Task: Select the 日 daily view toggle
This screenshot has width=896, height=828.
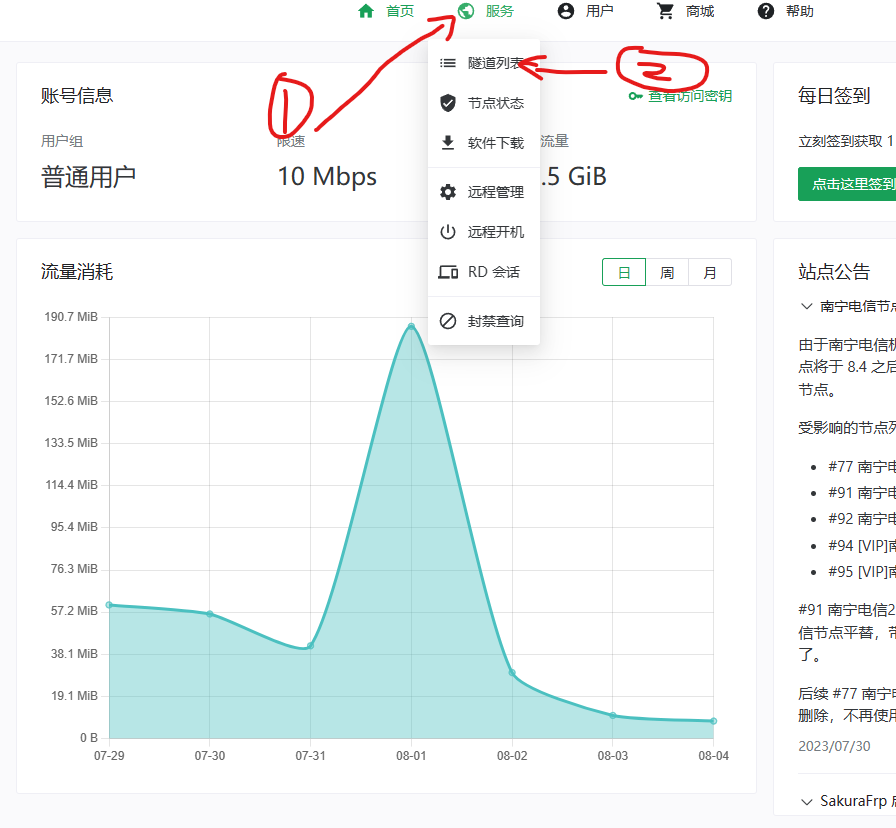Action: click(x=624, y=272)
